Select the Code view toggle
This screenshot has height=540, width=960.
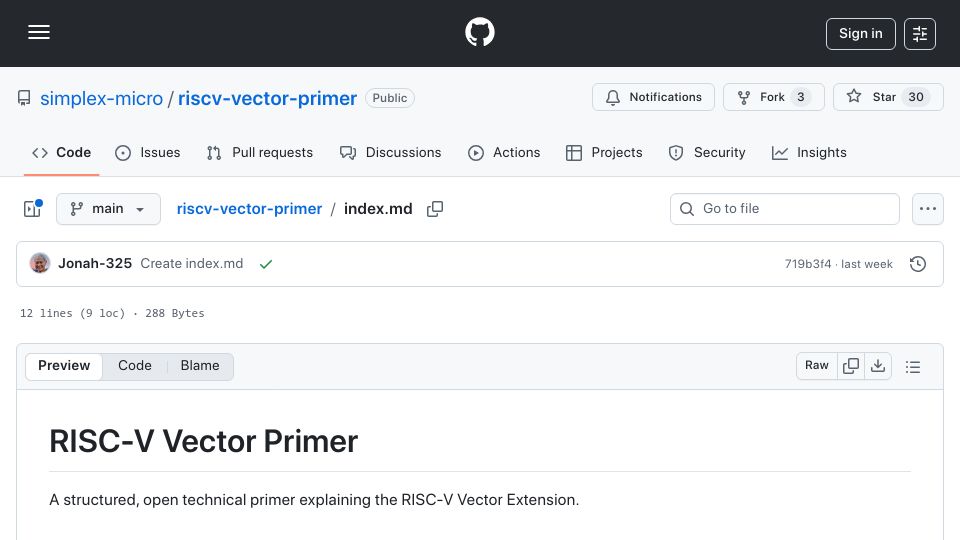click(x=135, y=366)
